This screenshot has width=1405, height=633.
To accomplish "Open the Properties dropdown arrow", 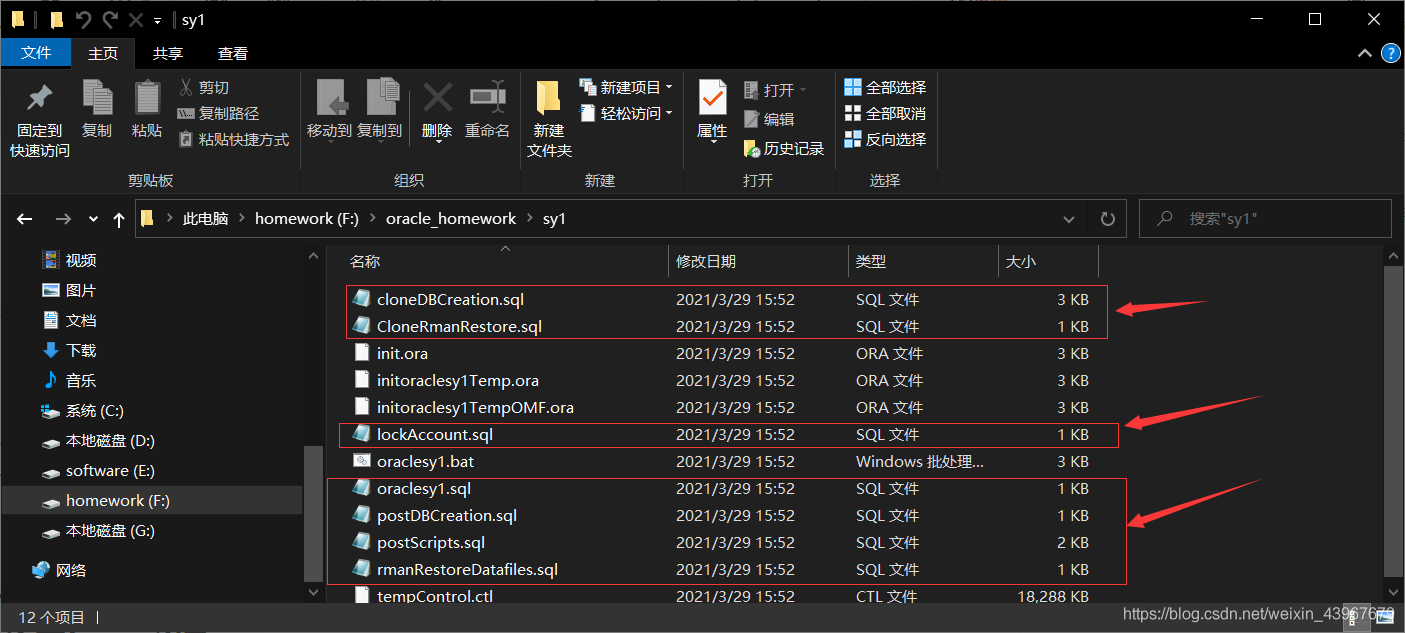I will coord(712,143).
